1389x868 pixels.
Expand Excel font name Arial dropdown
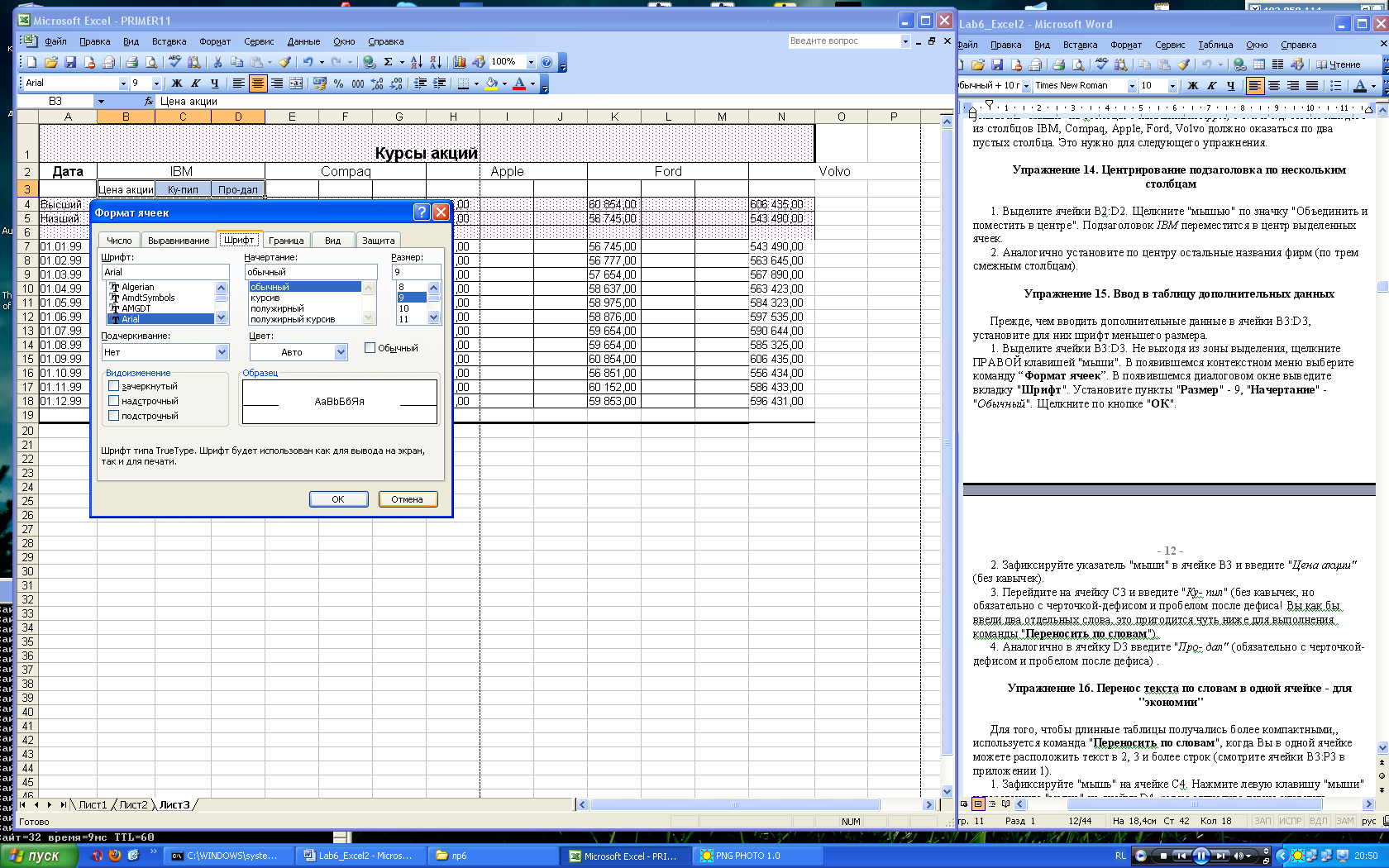tap(123, 83)
